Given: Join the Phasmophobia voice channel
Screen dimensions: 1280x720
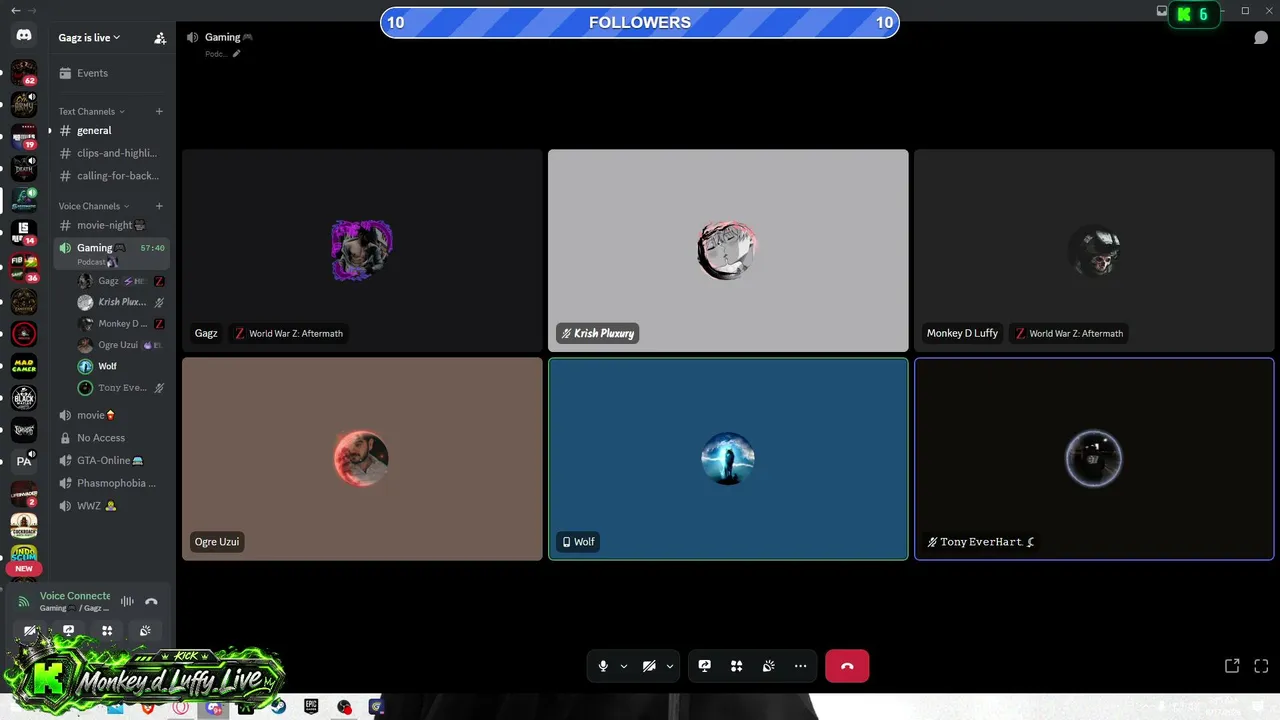Looking at the screenshot, I should point(111,483).
